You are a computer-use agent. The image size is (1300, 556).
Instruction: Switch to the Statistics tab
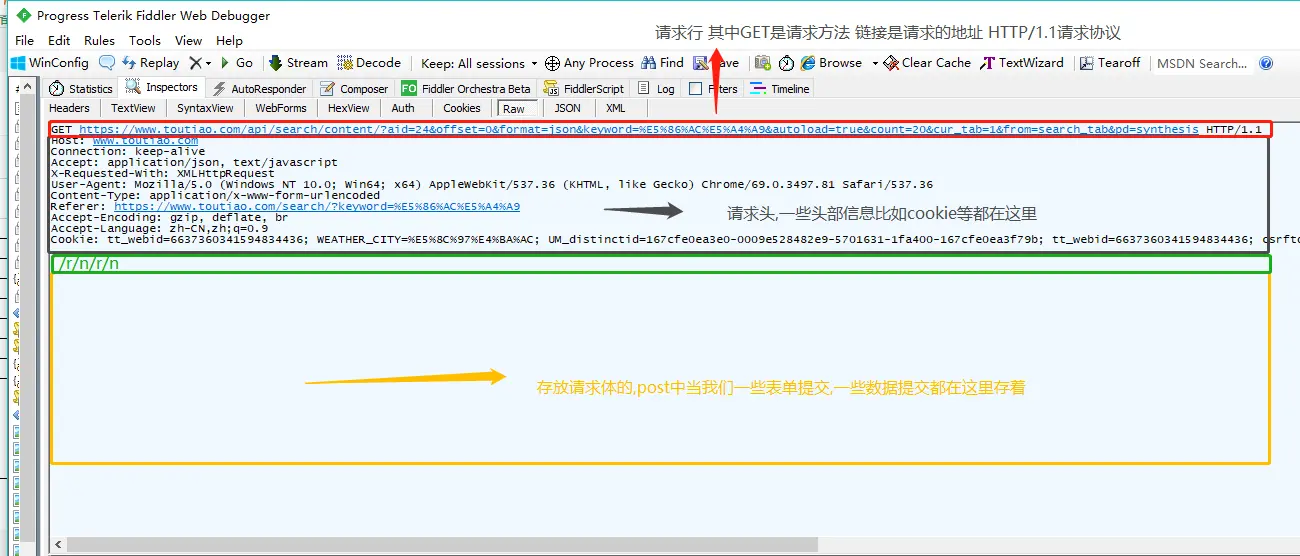[x=80, y=89]
